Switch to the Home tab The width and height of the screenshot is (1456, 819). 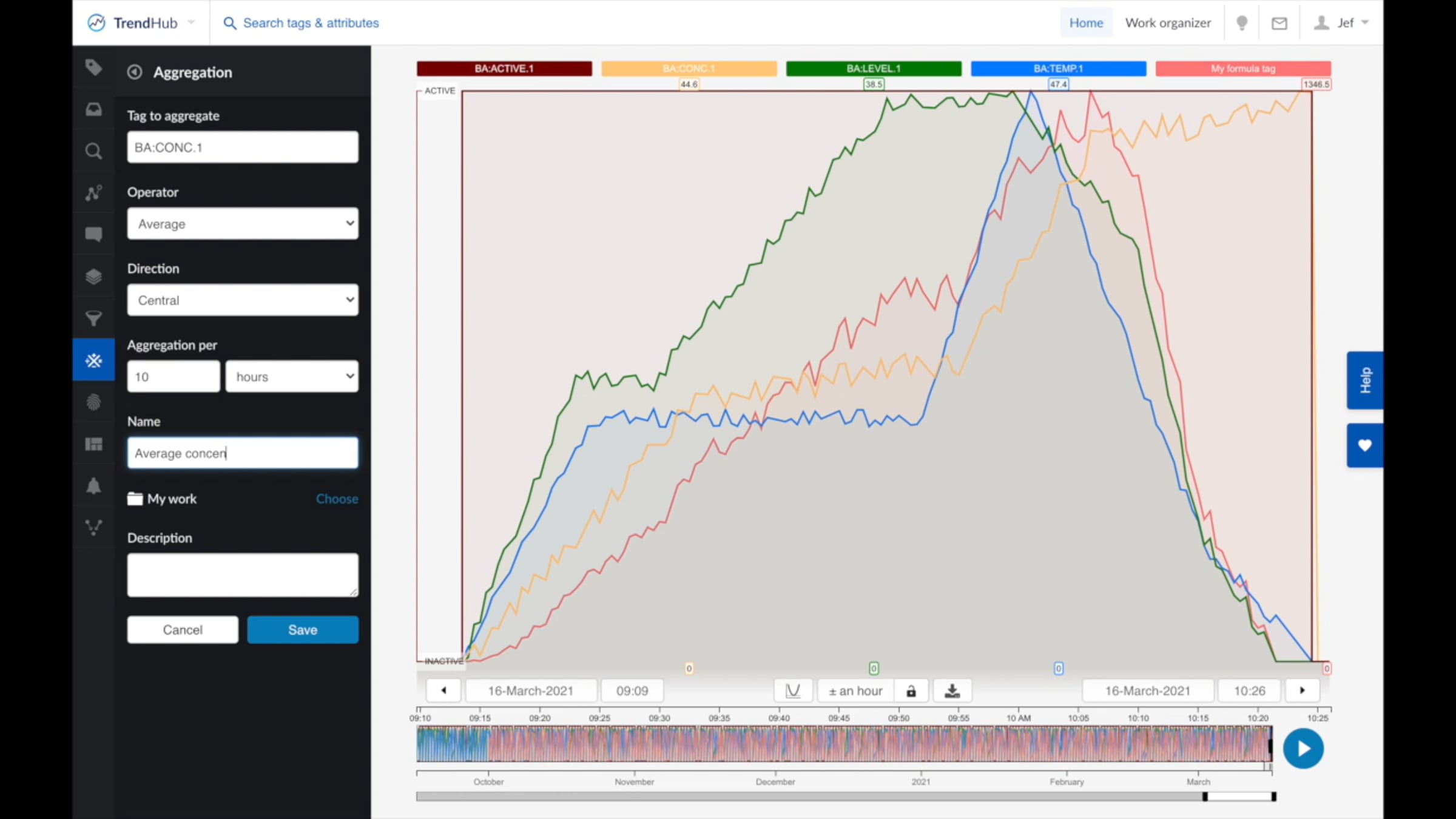pyautogui.click(x=1085, y=23)
